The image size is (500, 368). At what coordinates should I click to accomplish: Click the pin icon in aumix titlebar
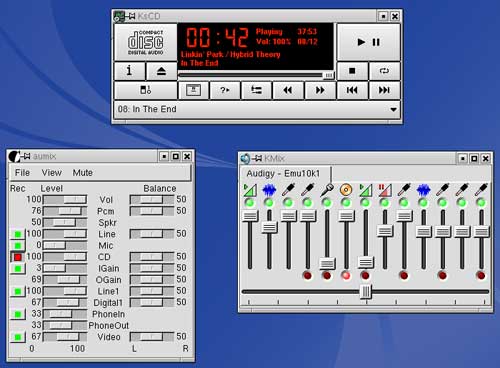tap(26, 156)
